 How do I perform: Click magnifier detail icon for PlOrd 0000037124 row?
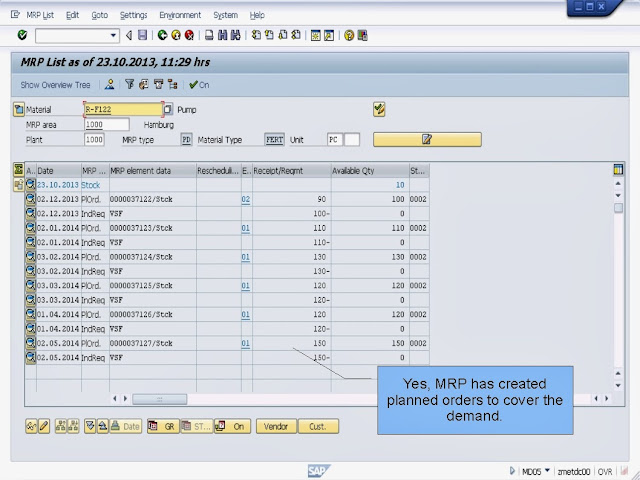tap(31, 257)
